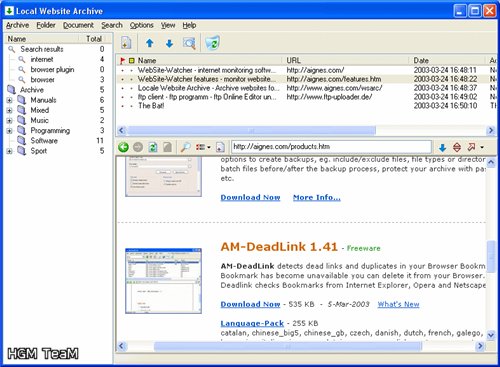This screenshot has width=500, height=367.
Task: Open the What's New link
Action: 398,304
